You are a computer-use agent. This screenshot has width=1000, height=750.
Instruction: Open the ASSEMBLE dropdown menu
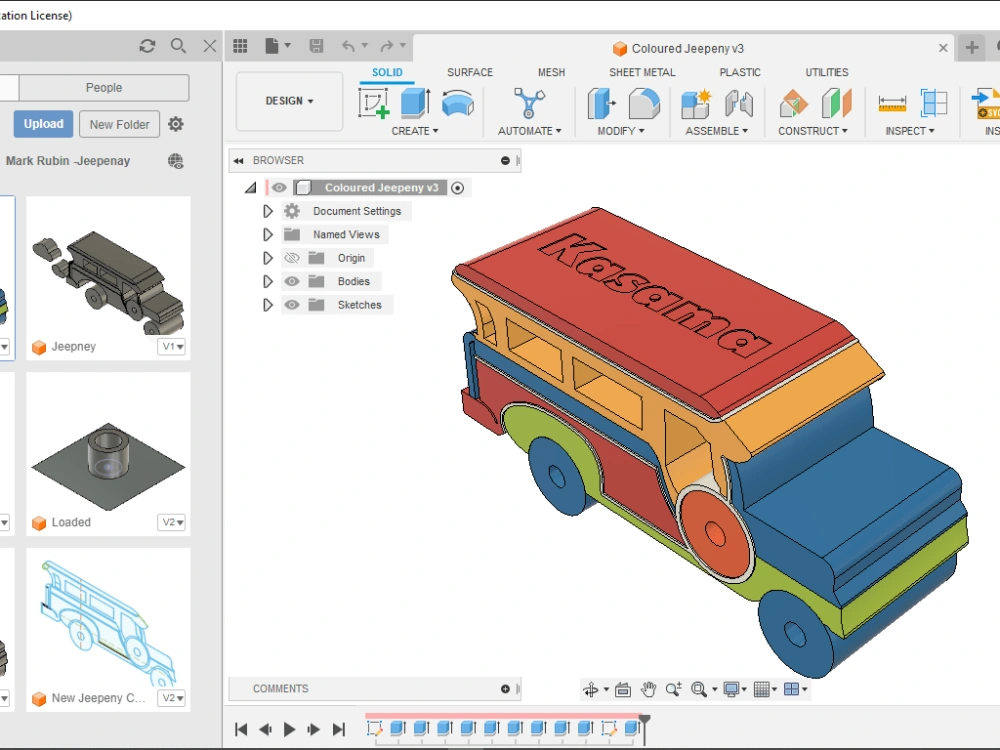[716, 131]
